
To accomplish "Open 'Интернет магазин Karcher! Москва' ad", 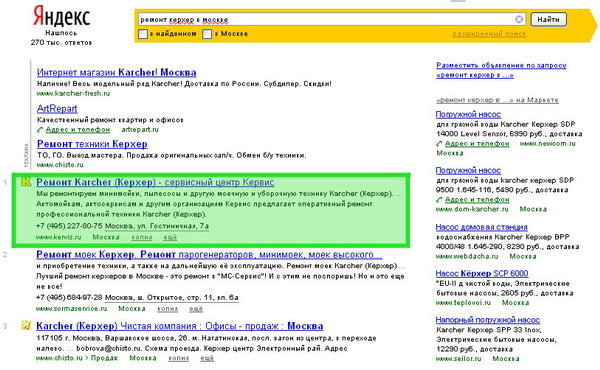I will [x=117, y=72].
